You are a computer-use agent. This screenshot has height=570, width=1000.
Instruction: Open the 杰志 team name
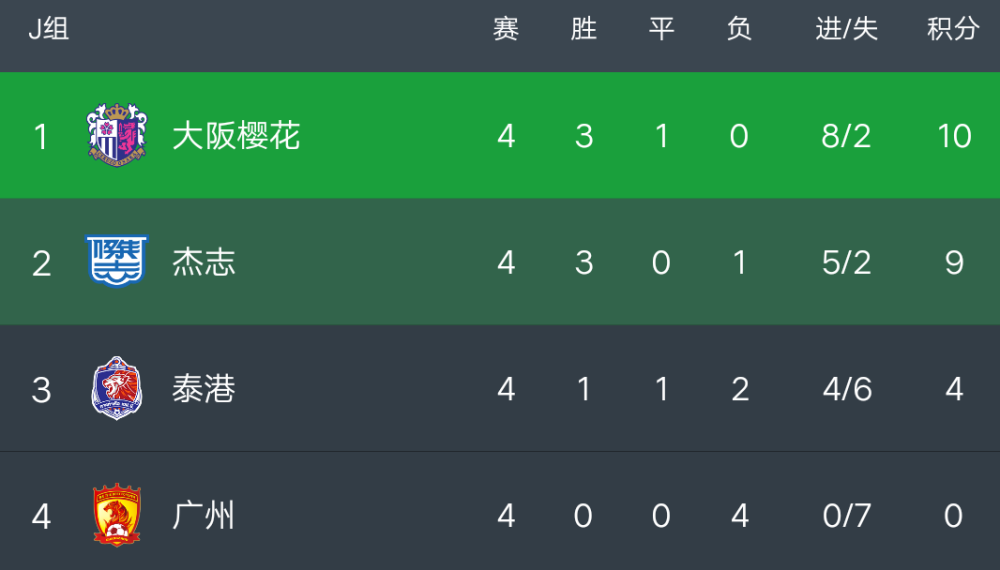[x=204, y=262]
